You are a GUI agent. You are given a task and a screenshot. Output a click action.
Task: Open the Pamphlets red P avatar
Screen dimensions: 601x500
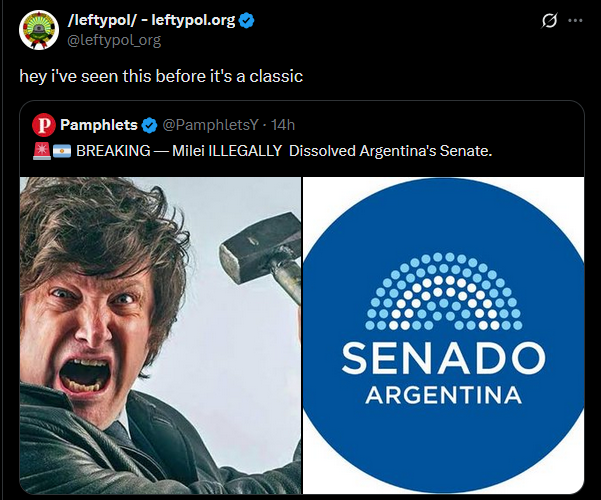[x=44, y=125]
